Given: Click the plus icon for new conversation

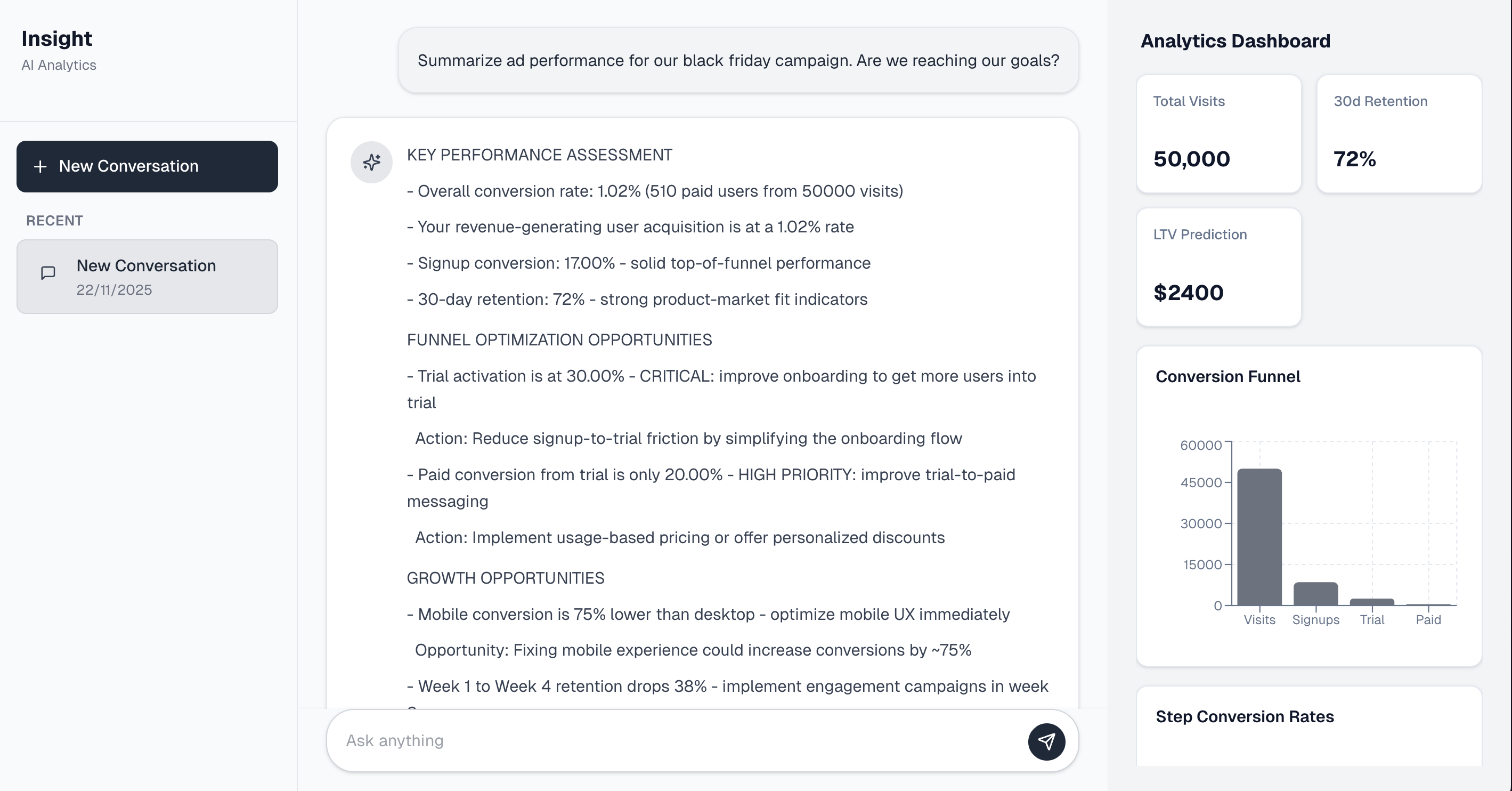Looking at the screenshot, I should 40,167.
